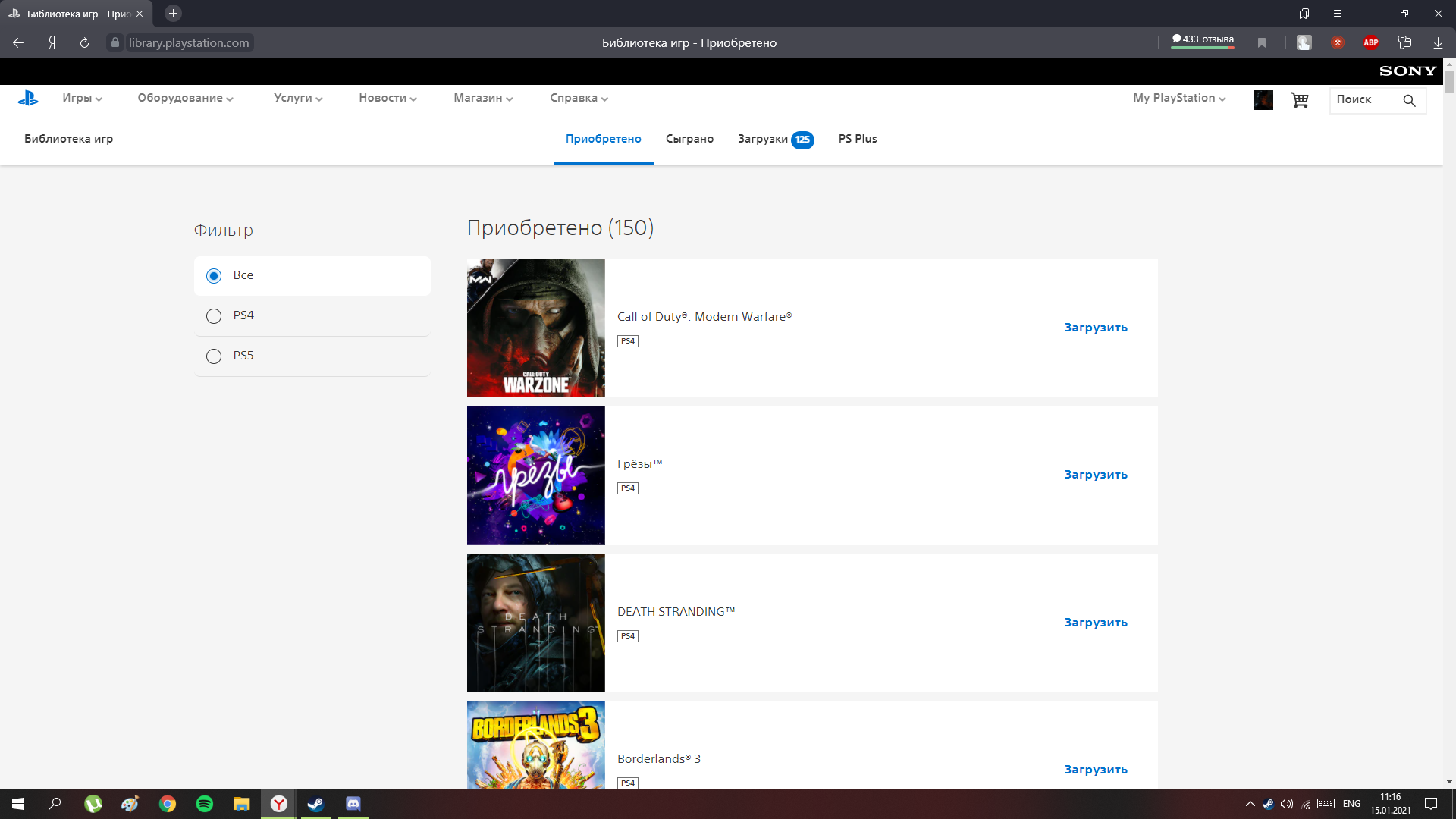The height and width of the screenshot is (819, 1456).
Task: Open Yandex Browser from the taskbar
Action: (x=279, y=804)
